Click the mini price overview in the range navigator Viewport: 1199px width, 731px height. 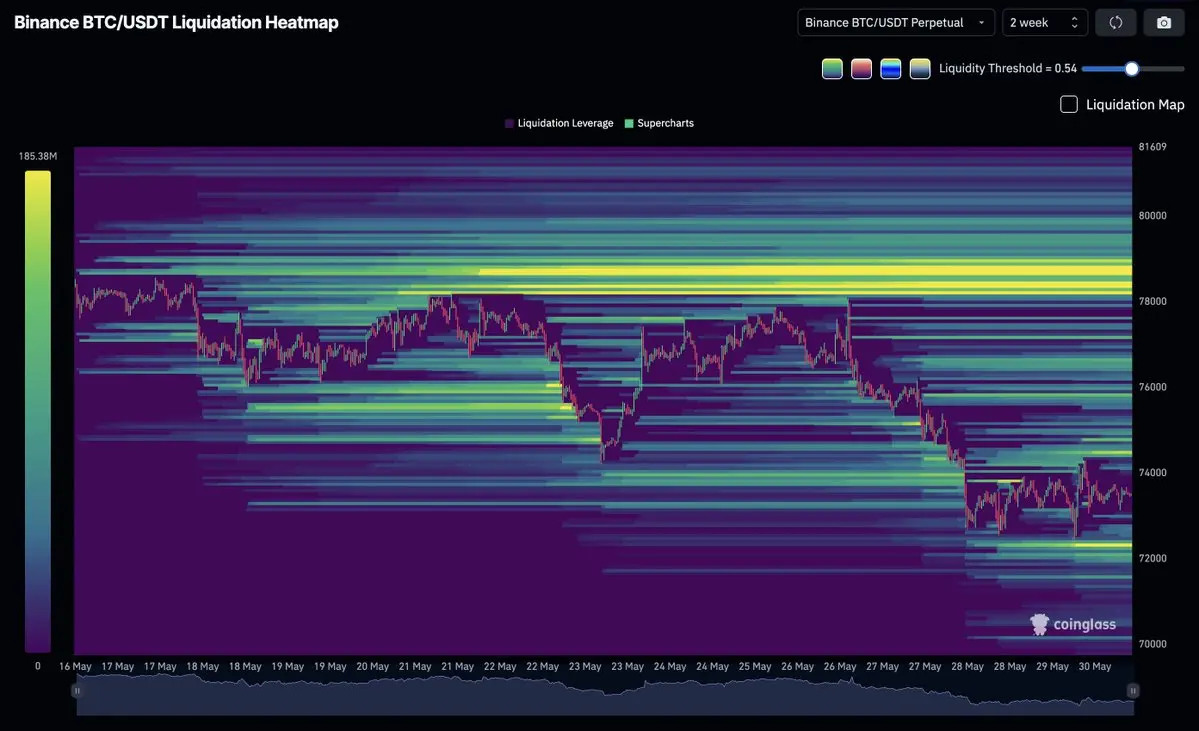click(x=604, y=694)
